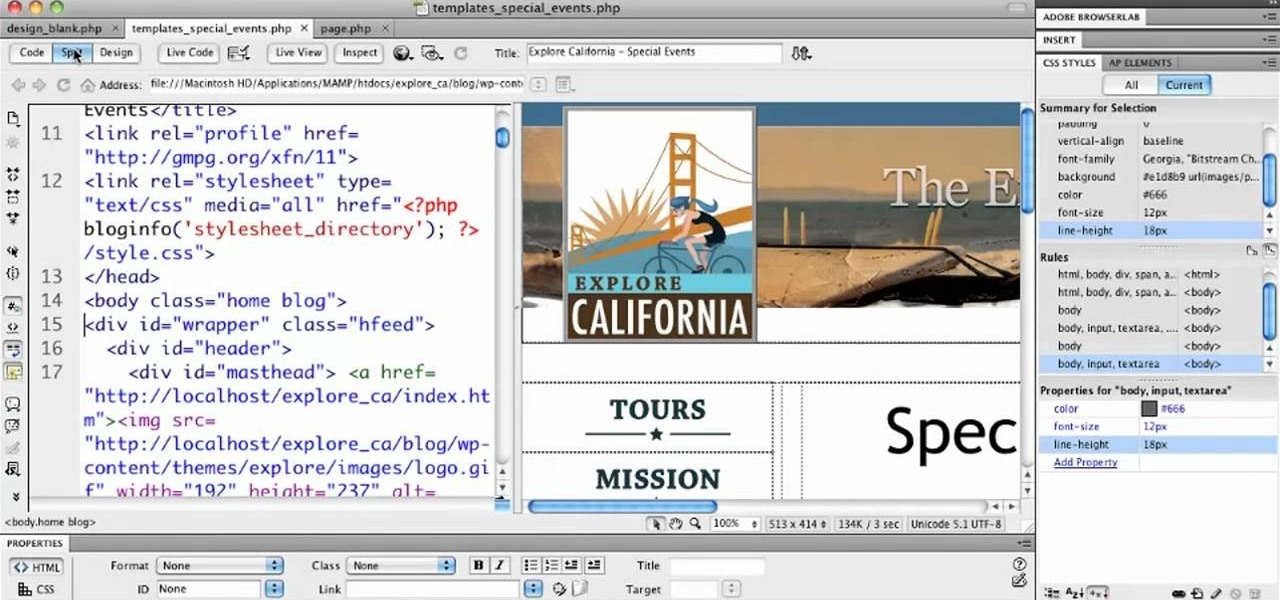The height and width of the screenshot is (600, 1280).
Task: Click the Refresh Design View icon
Action: point(461,53)
